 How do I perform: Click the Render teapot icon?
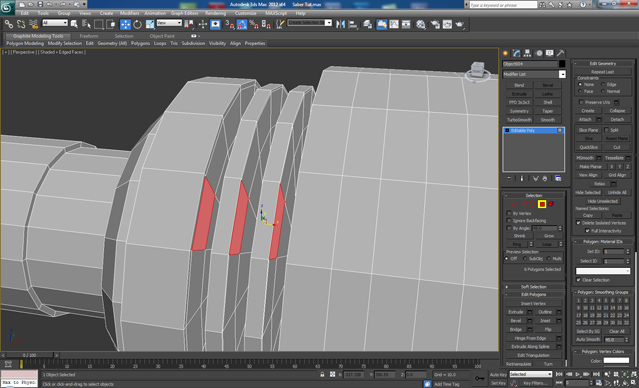click(x=460, y=24)
